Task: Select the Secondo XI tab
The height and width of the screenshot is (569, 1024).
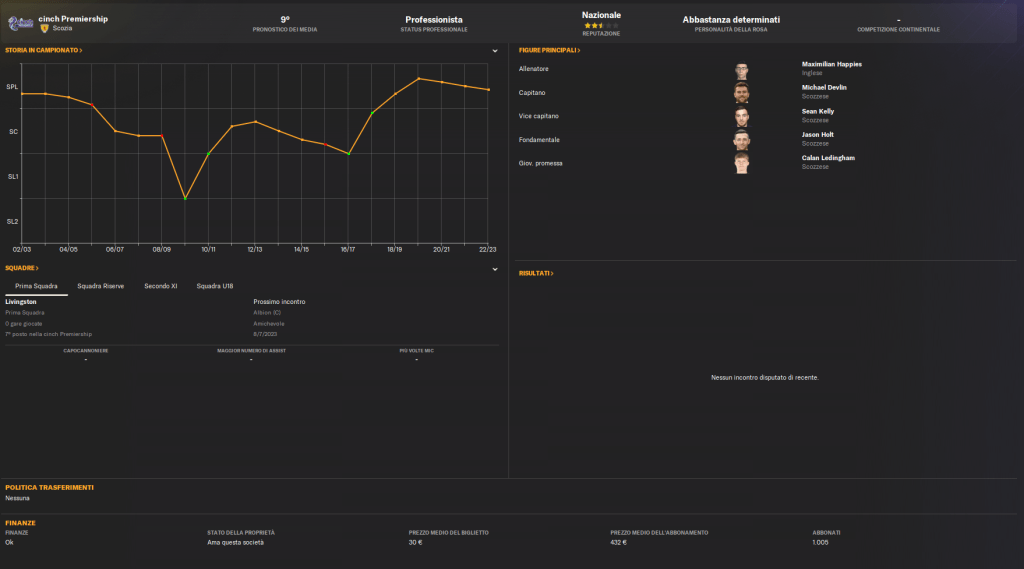Action: 160,286
